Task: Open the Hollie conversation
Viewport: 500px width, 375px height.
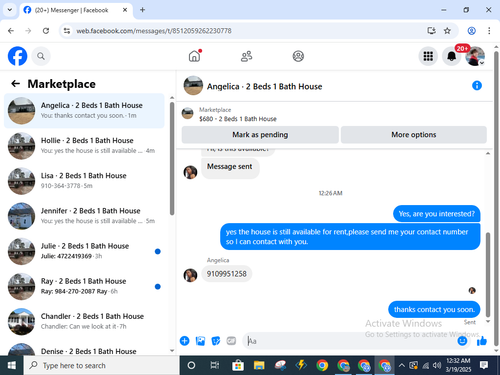Action: point(84,146)
